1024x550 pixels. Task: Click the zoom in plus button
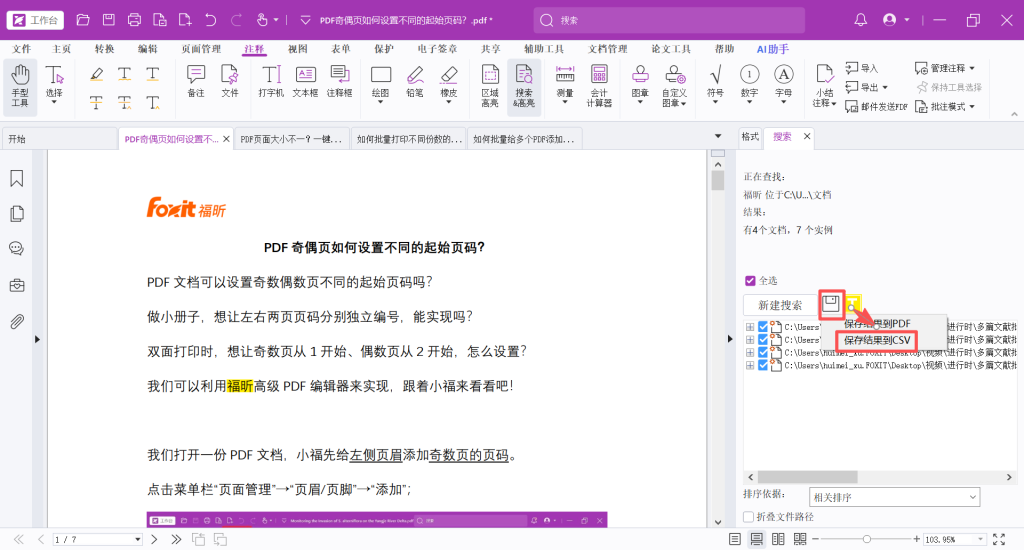916,539
